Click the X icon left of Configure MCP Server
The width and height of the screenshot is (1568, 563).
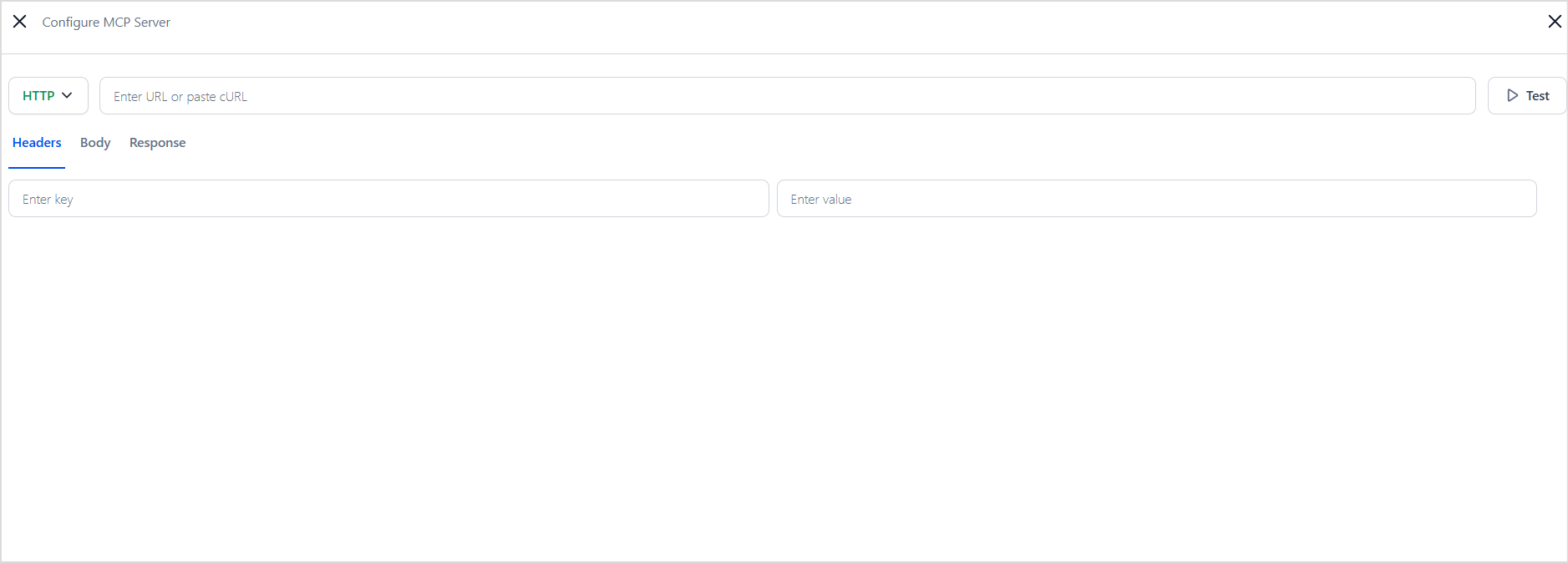(x=19, y=22)
